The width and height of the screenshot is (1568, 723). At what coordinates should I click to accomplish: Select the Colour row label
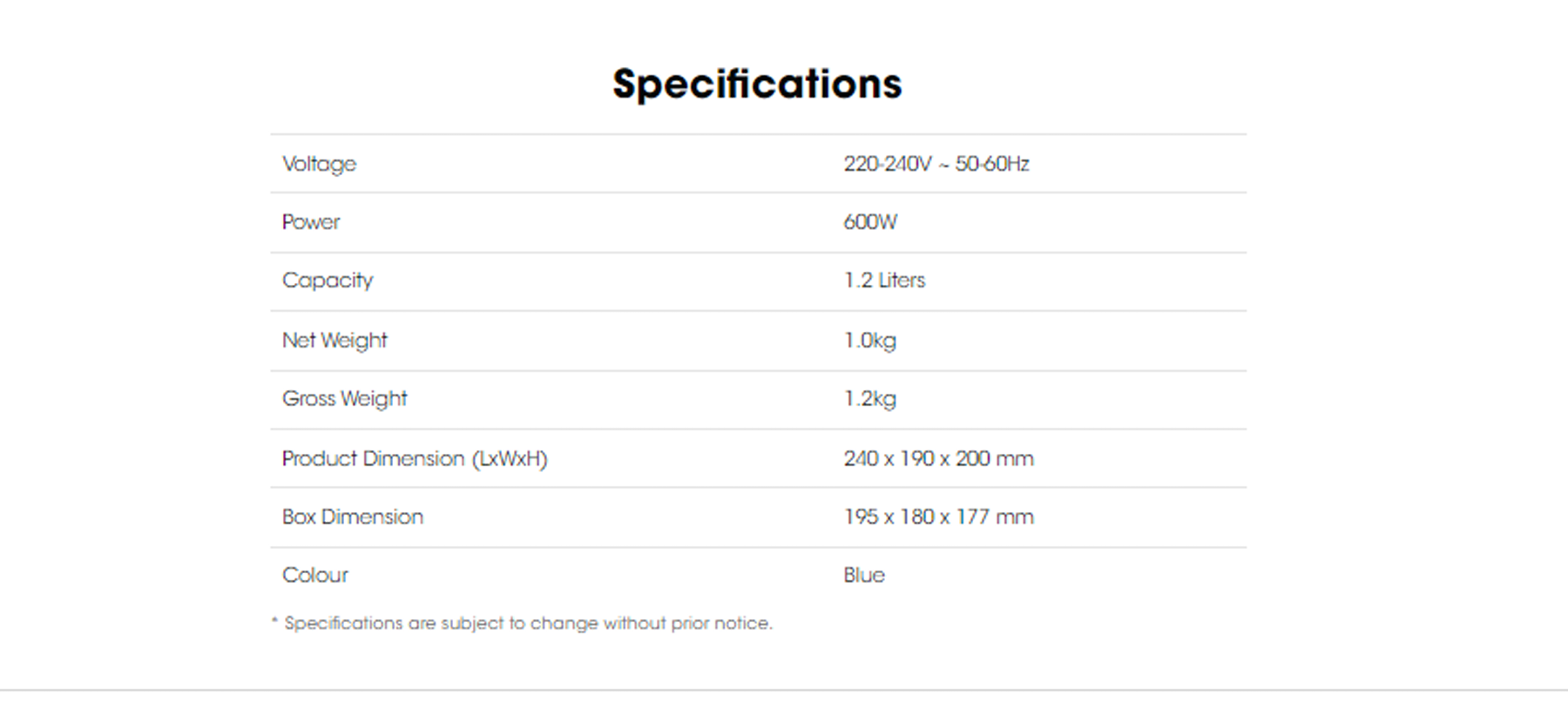(x=315, y=576)
